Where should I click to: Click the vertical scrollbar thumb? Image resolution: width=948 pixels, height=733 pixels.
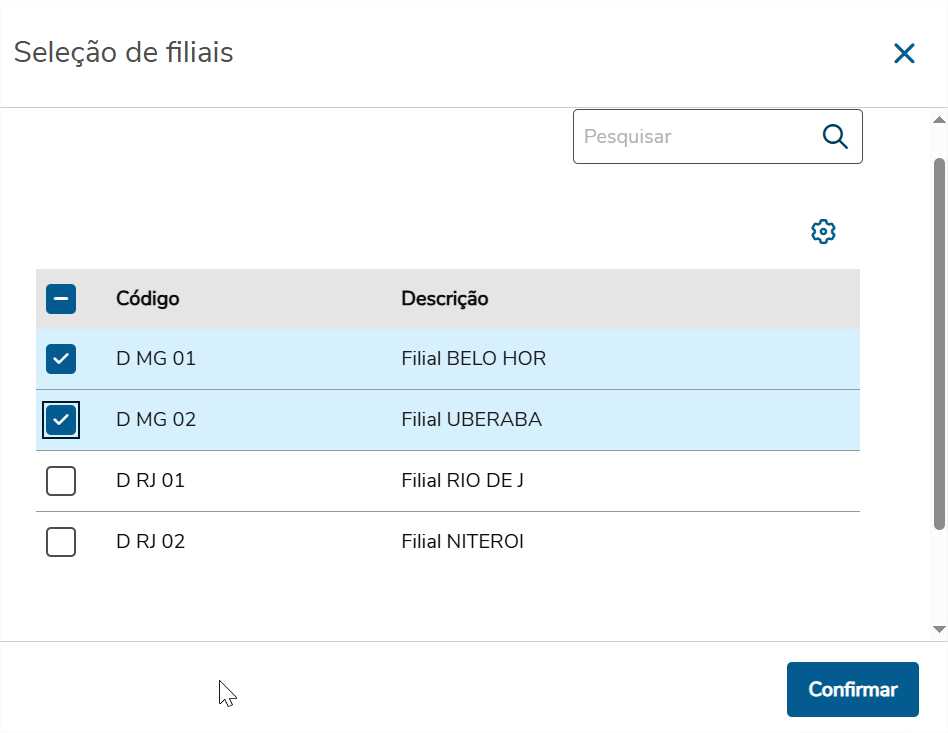939,340
